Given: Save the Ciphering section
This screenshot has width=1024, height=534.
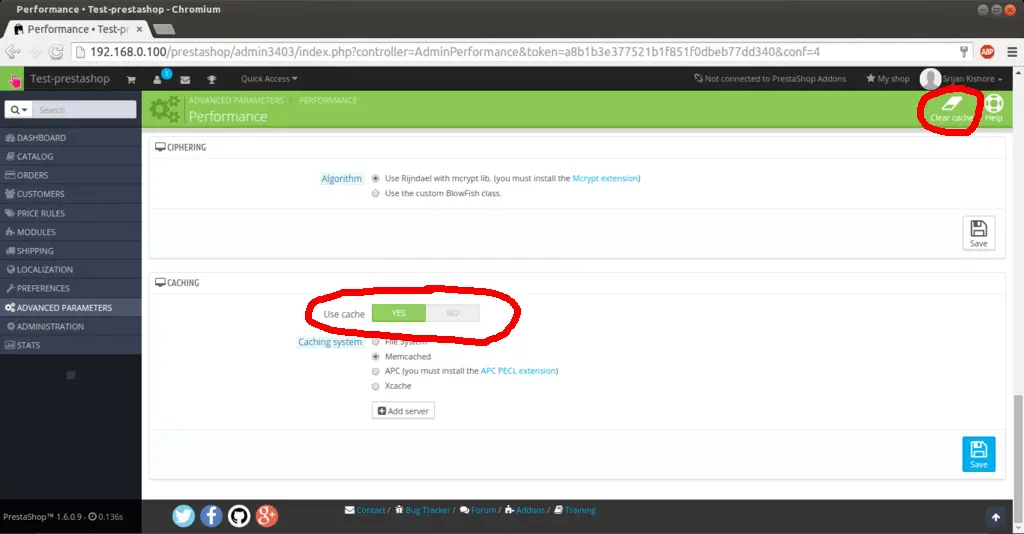Looking at the screenshot, I should tap(978, 233).
